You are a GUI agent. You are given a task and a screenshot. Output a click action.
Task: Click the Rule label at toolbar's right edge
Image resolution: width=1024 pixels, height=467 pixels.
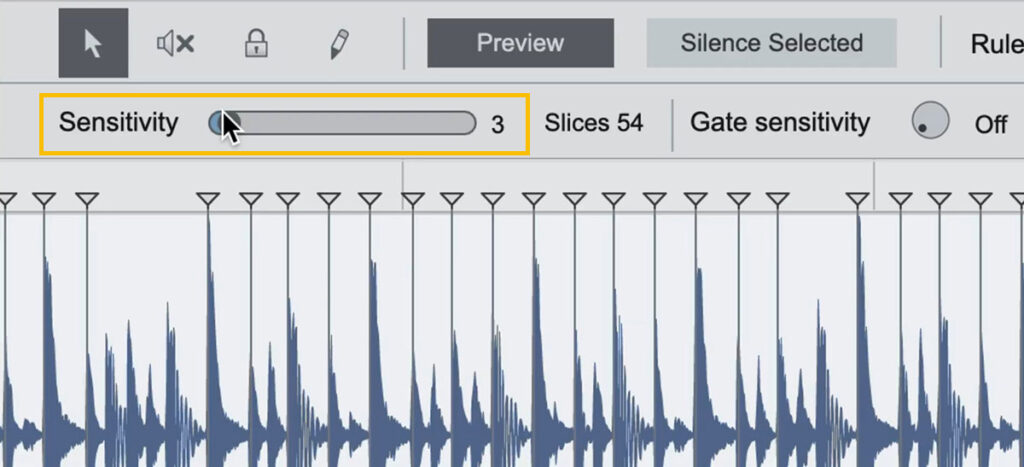pos(996,44)
